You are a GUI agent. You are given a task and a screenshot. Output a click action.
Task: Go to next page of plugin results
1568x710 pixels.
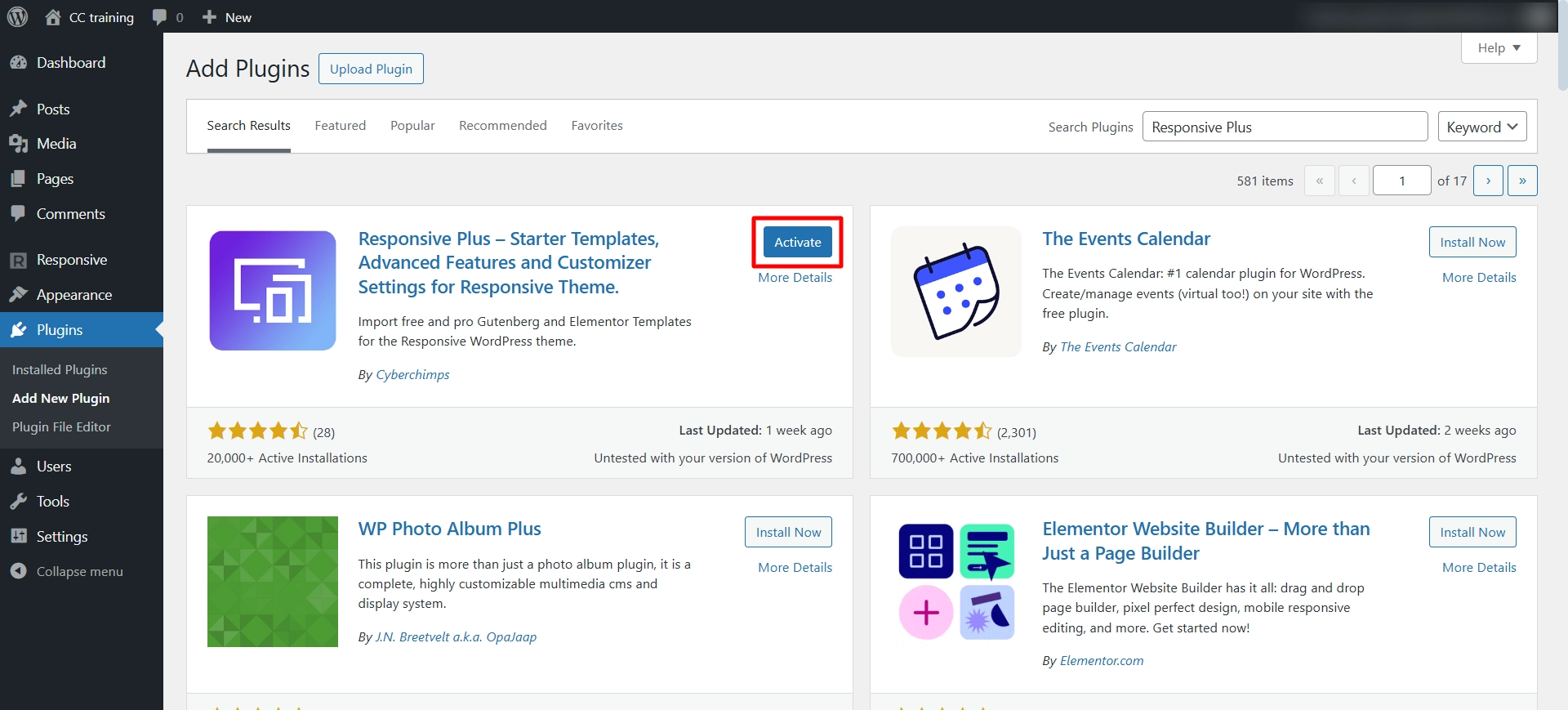coord(1488,181)
